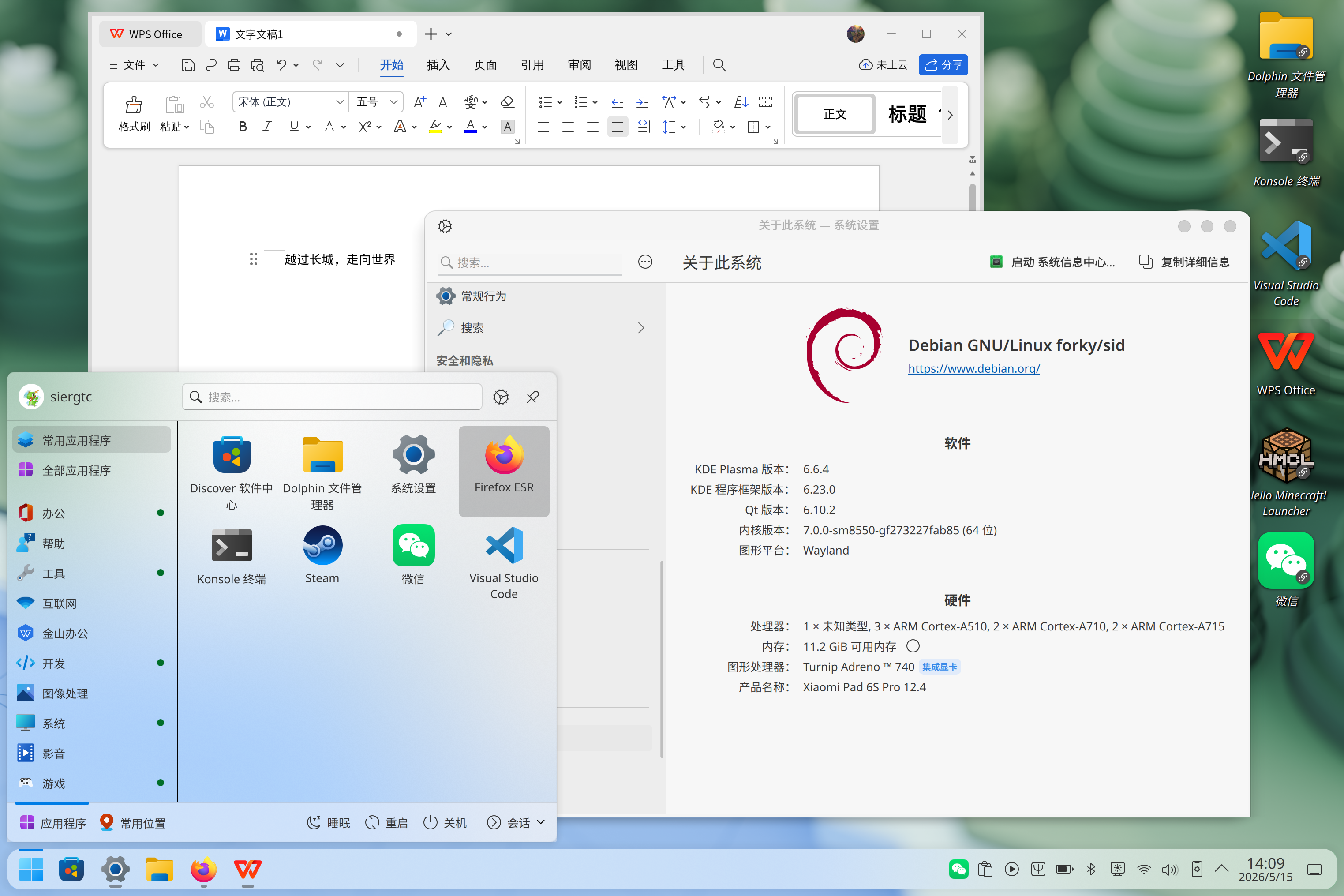Click the print preview icon in WPS
Viewport: 1344px width, 896px height.
[258, 65]
